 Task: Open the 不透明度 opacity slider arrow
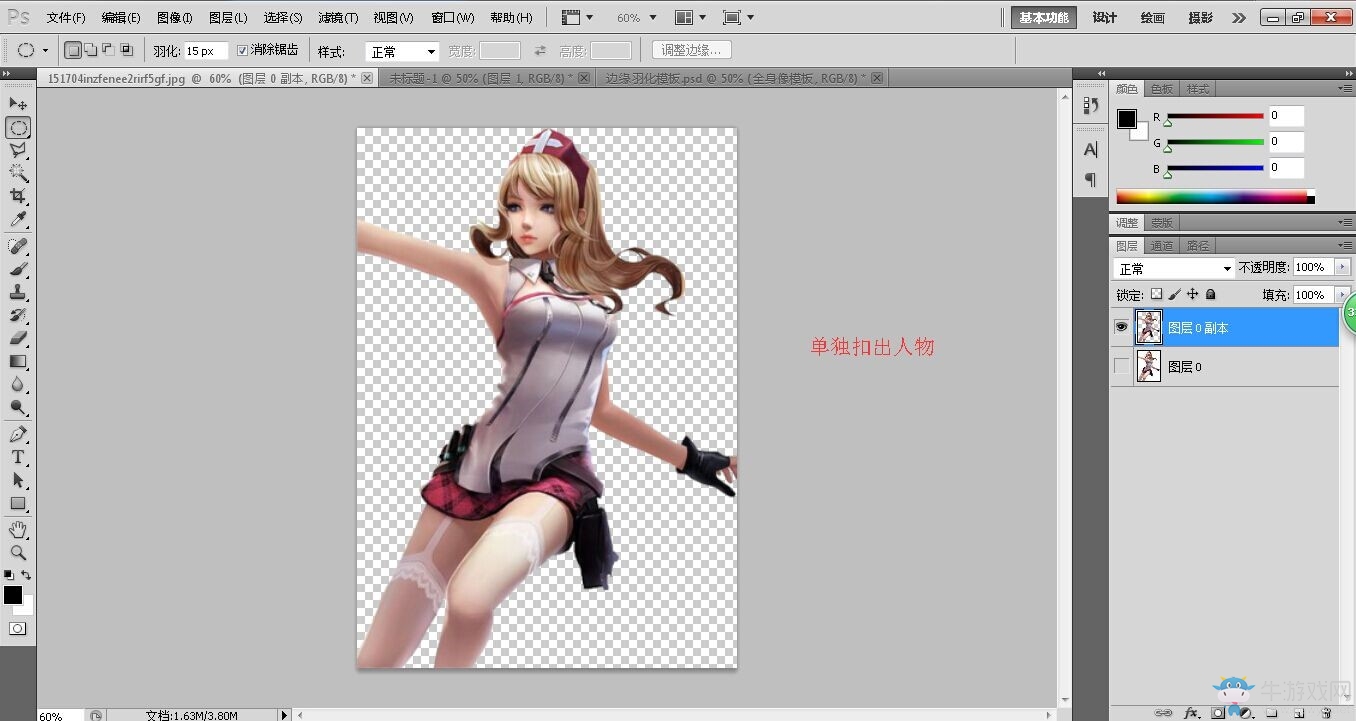[x=1342, y=267]
